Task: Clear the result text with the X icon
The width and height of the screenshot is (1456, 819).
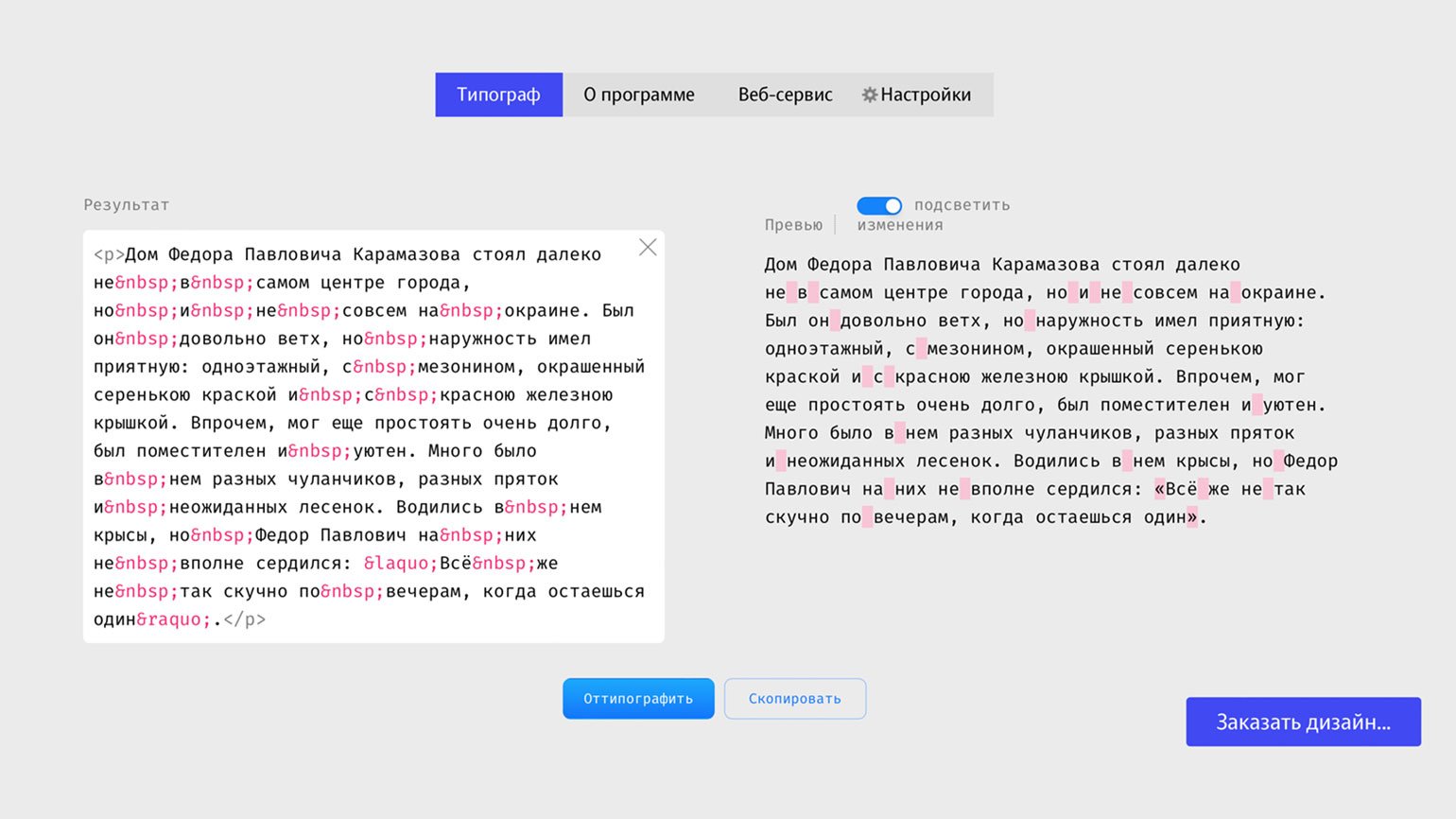Action: tap(648, 248)
